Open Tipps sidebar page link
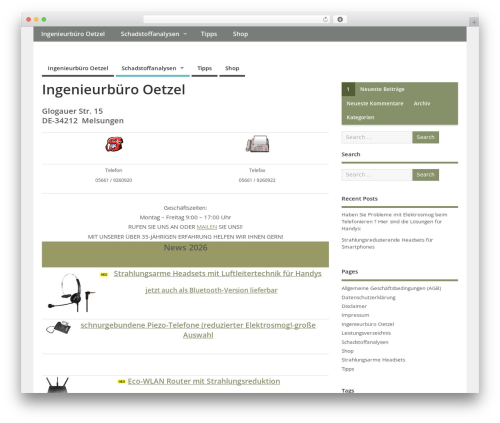 (x=348, y=369)
